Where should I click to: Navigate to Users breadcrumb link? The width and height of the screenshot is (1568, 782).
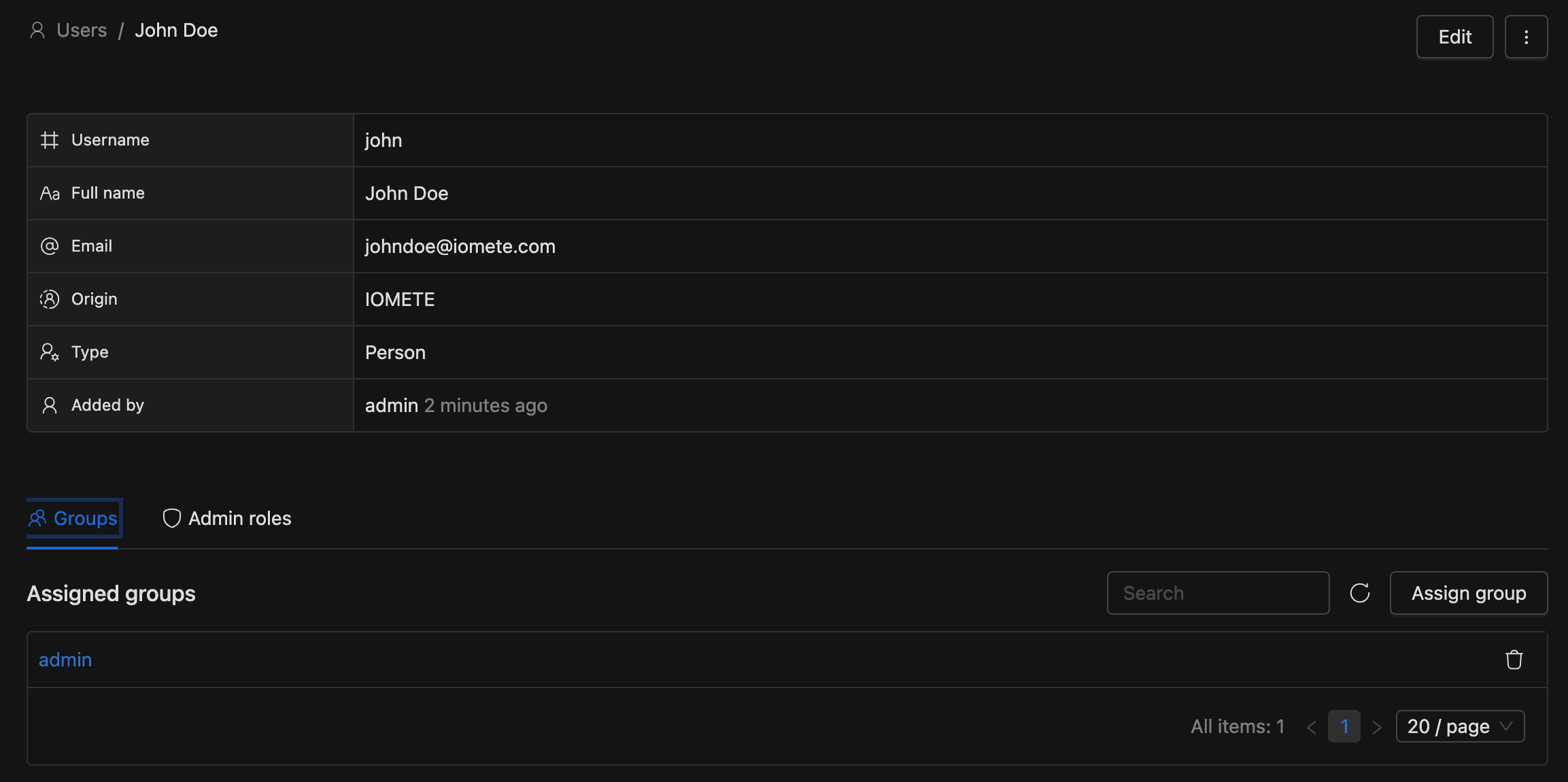point(82,31)
